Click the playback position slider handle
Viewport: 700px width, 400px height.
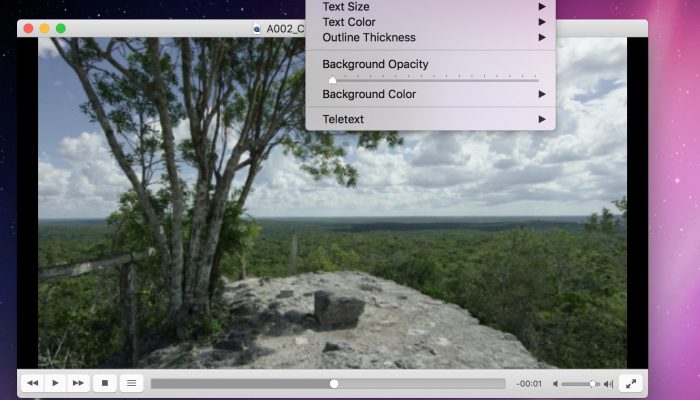(334, 383)
